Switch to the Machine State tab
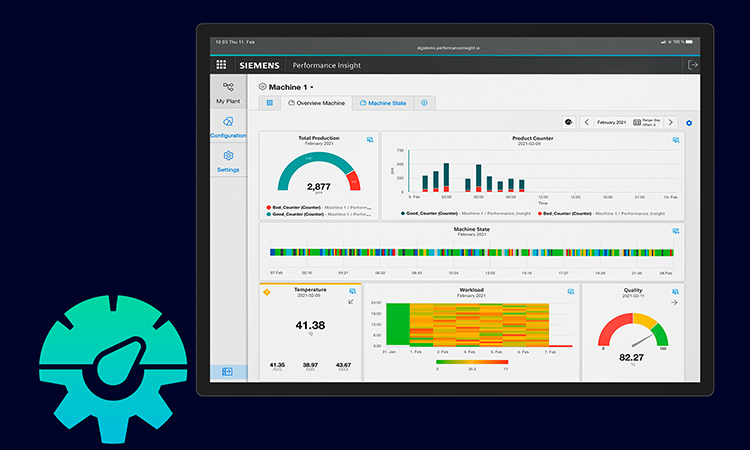The height and width of the screenshot is (450, 750). pyautogui.click(x=383, y=103)
